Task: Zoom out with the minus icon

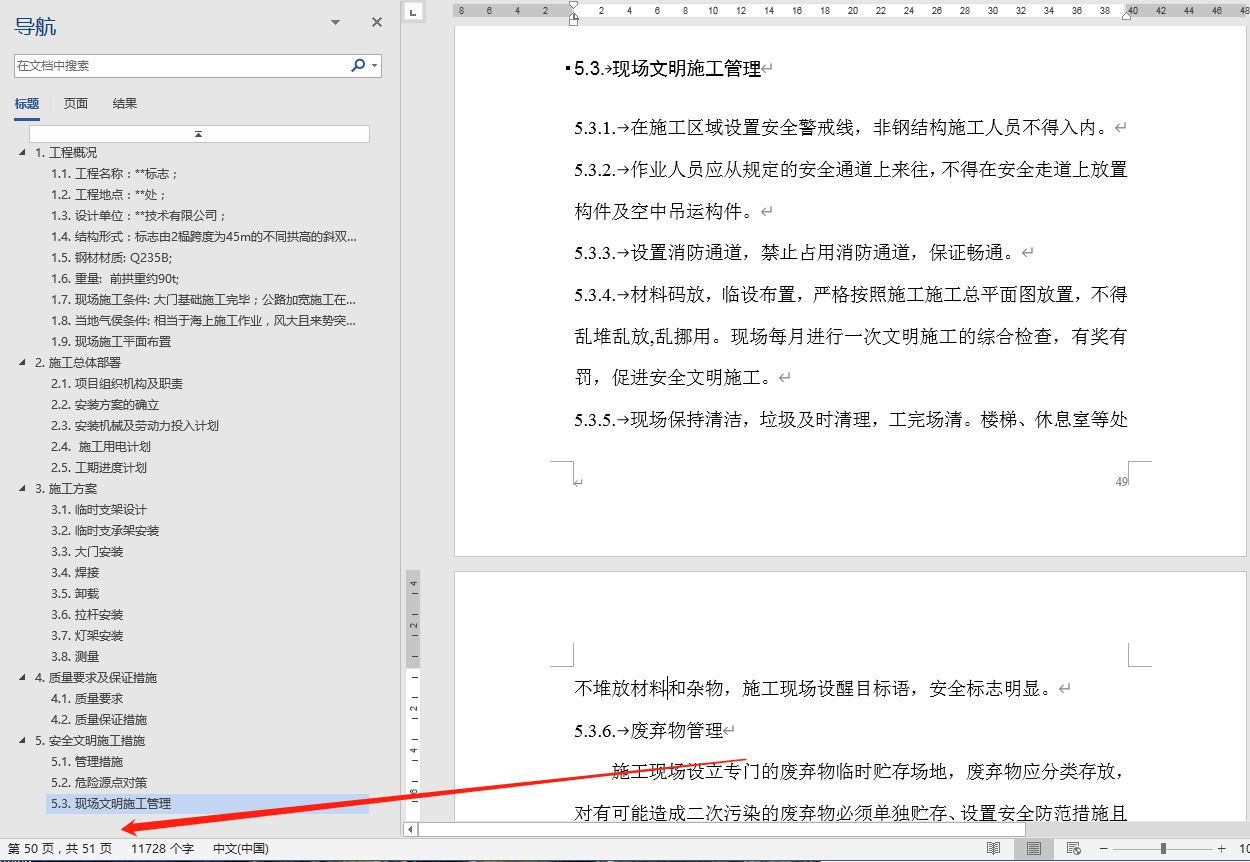Action: tap(1103, 848)
